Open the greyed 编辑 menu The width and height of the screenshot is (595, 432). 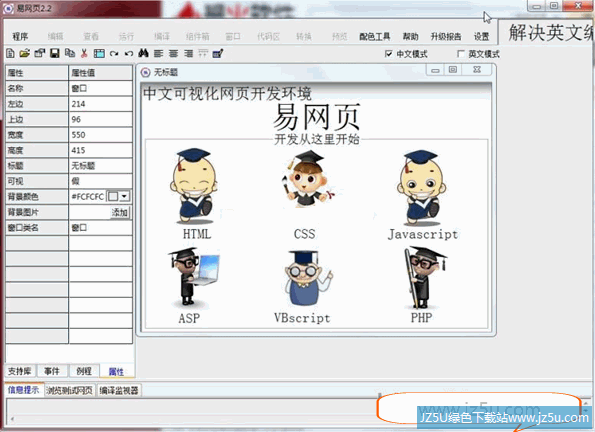(55, 36)
